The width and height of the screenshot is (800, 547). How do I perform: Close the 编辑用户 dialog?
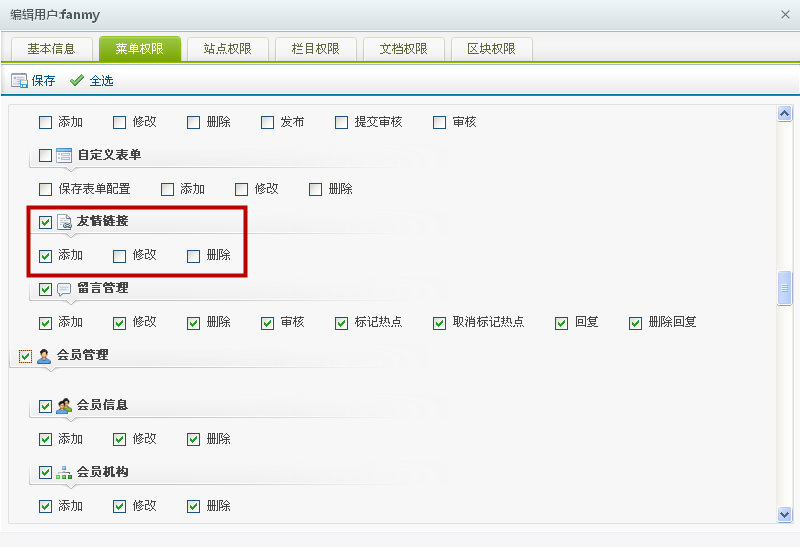click(x=785, y=15)
